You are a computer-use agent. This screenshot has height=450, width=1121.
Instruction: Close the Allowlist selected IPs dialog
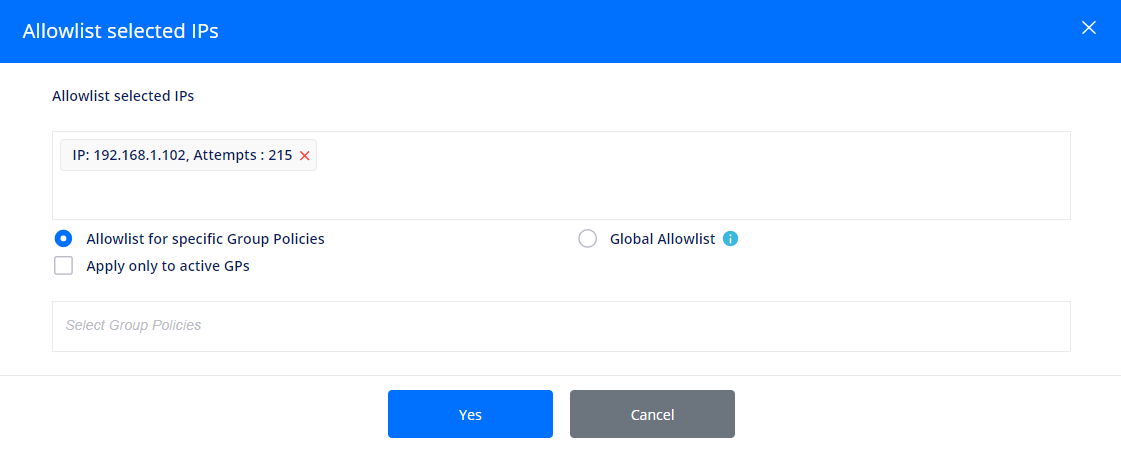click(x=1088, y=28)
